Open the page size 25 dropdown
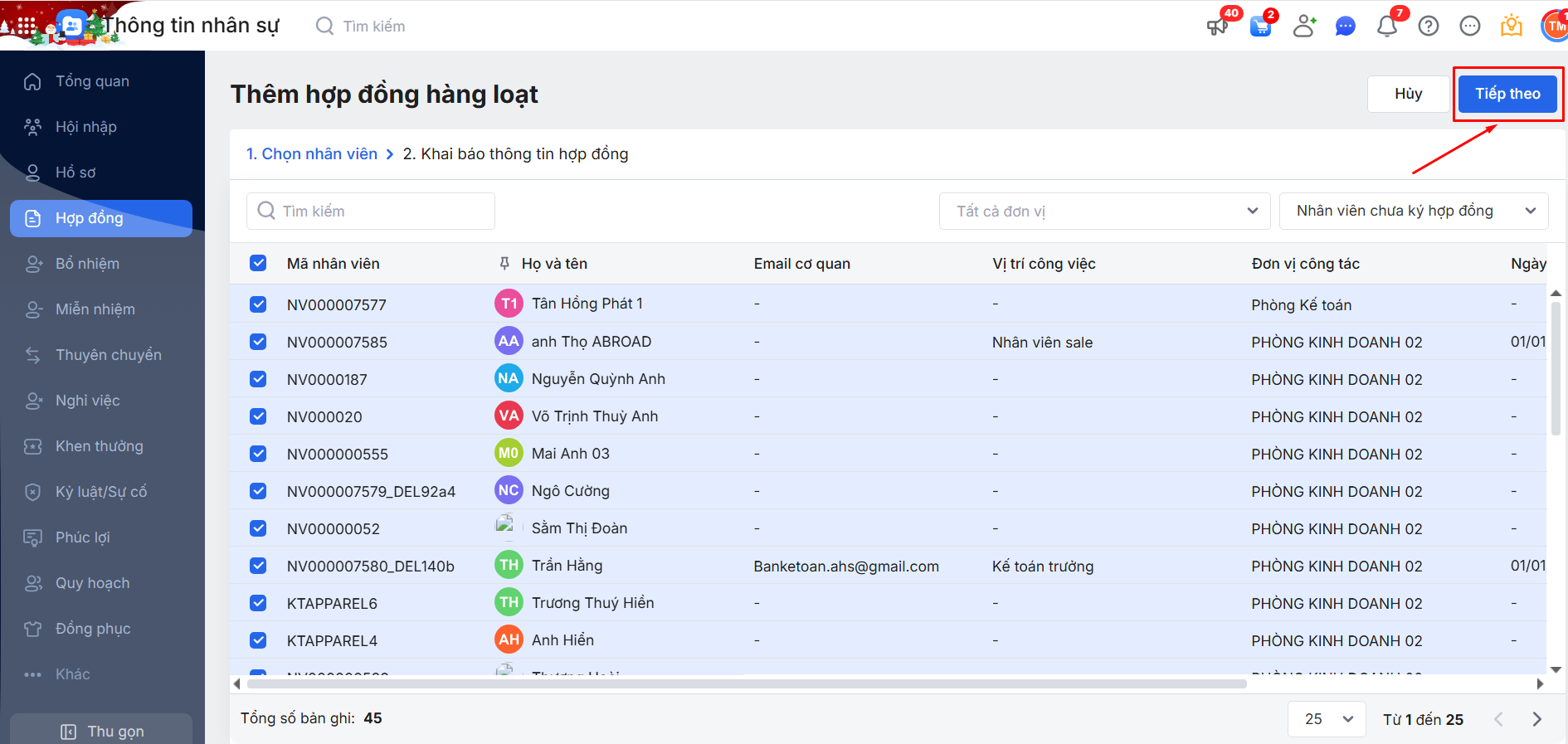 point(1327,719)
